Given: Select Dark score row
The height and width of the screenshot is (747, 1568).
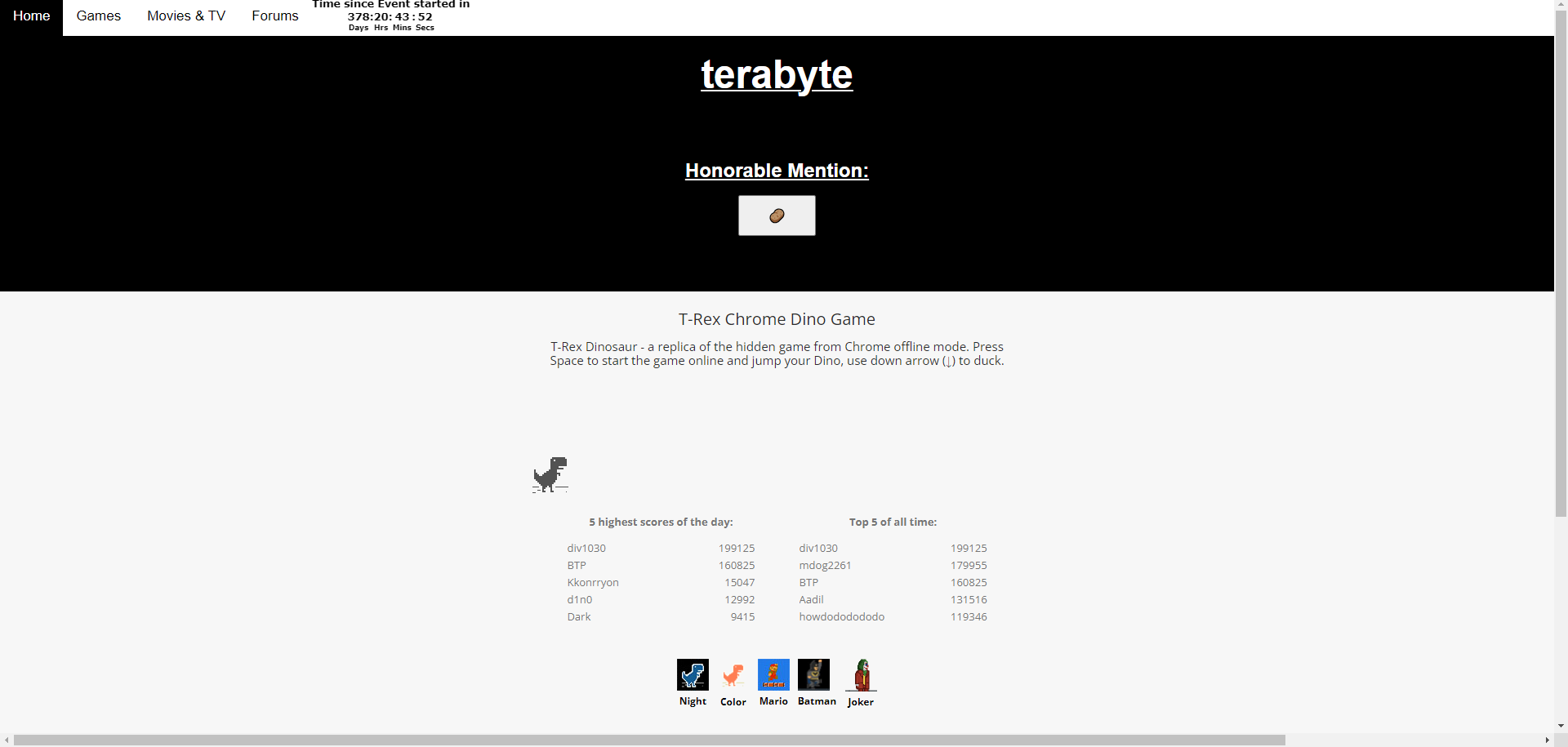Looking at the screenshot, I should coord(661,617).
